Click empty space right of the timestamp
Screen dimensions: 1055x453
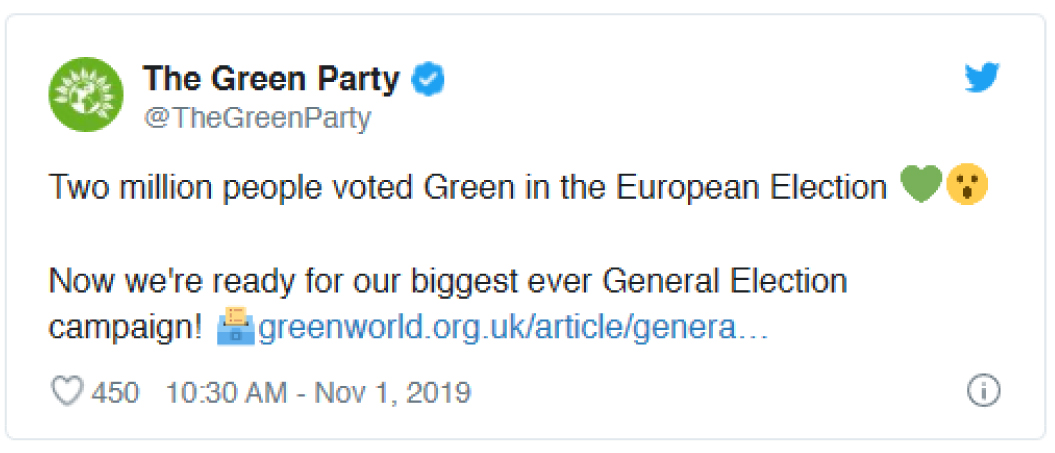(713, 392)
